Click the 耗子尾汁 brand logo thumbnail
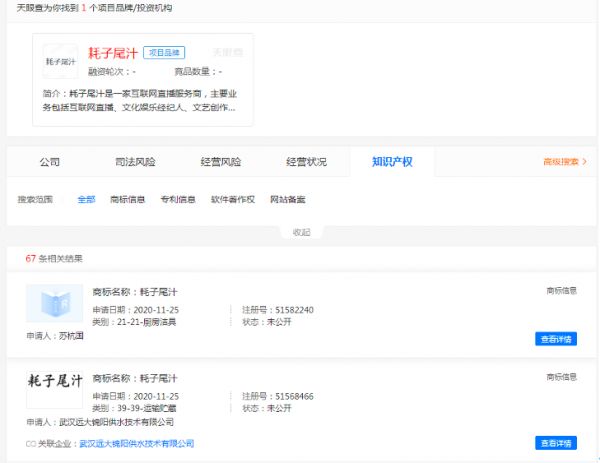The image size is (600, 463). (x=60, y=61)
